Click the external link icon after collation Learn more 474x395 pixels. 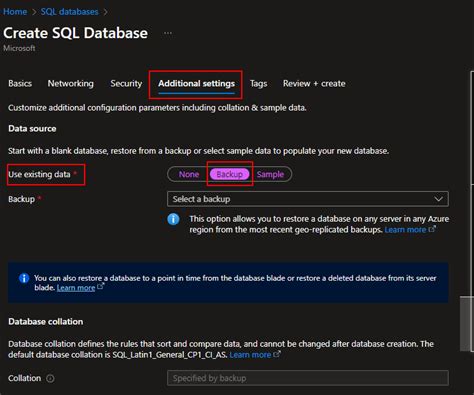(x=277, y=354)
